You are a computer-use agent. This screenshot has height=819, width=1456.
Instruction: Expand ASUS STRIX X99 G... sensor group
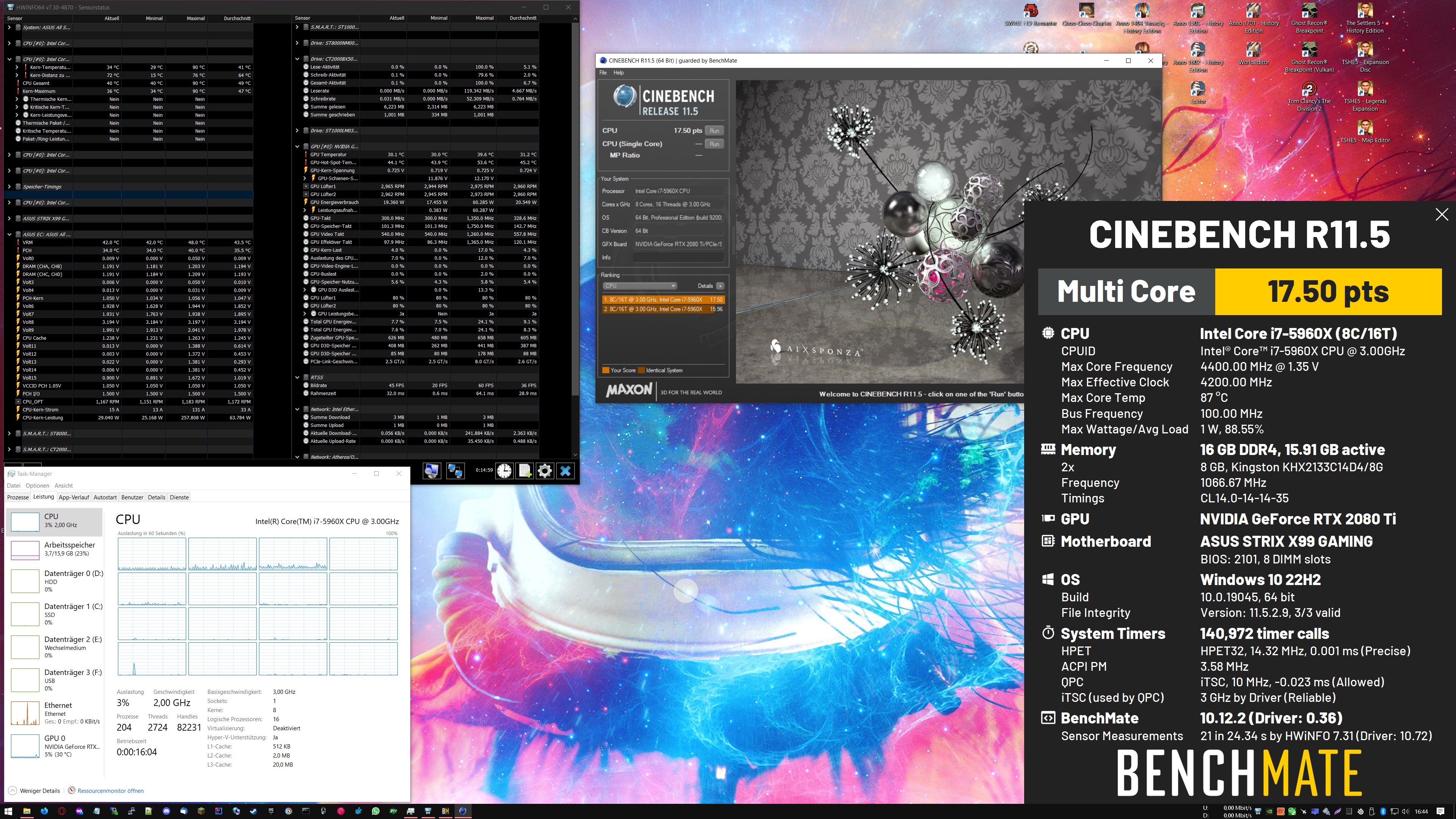pos(9,219)
